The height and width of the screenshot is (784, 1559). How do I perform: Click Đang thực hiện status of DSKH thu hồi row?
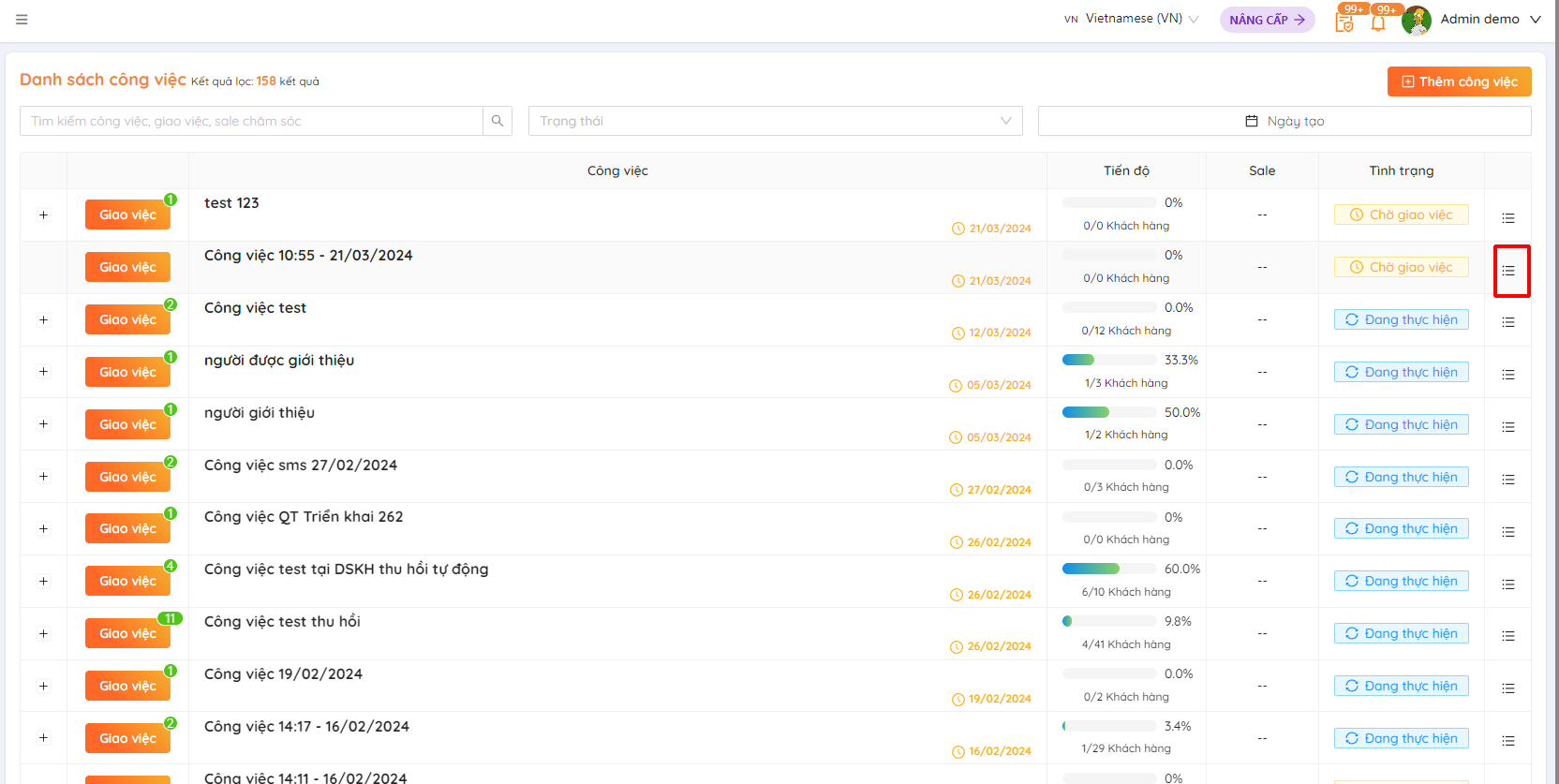pyautogui.click(x=1401, y=581)
